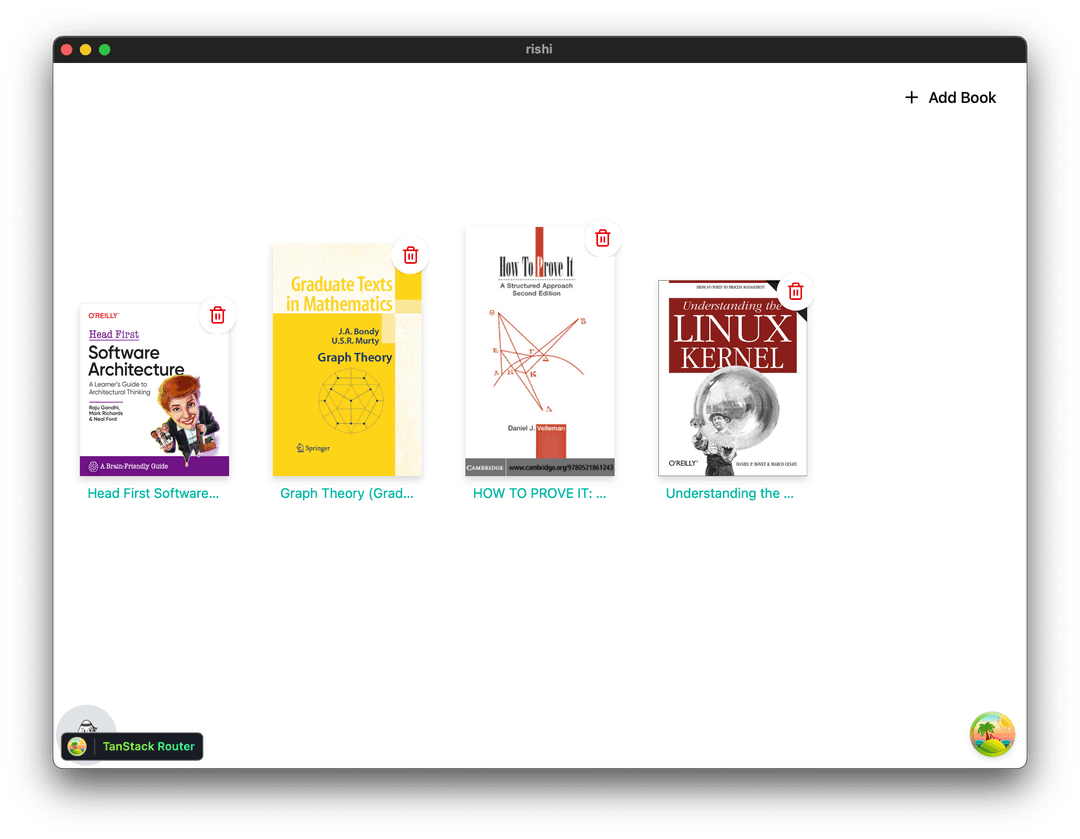The width and height of the screenshot is (1080, 839).
Task: Delete HOW TO PROVE IT via trash icon
Action: pos(603,237)
